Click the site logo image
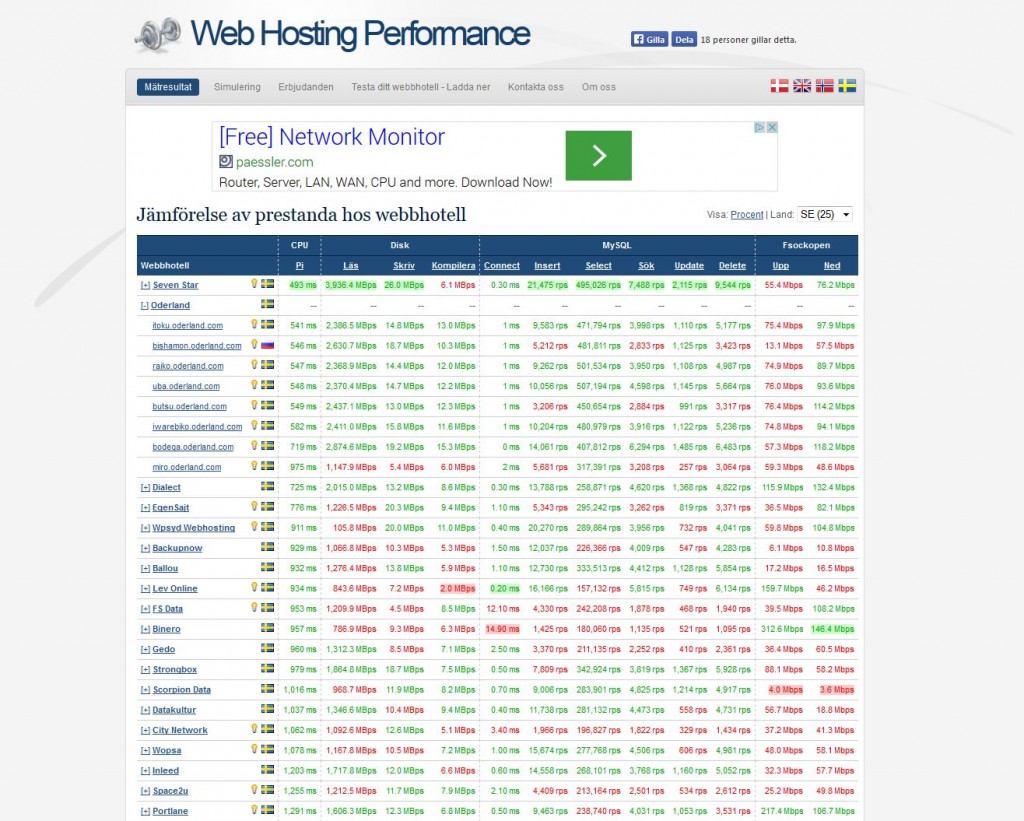The width and height of the screenshot is (1024, 821). [158, 36]
